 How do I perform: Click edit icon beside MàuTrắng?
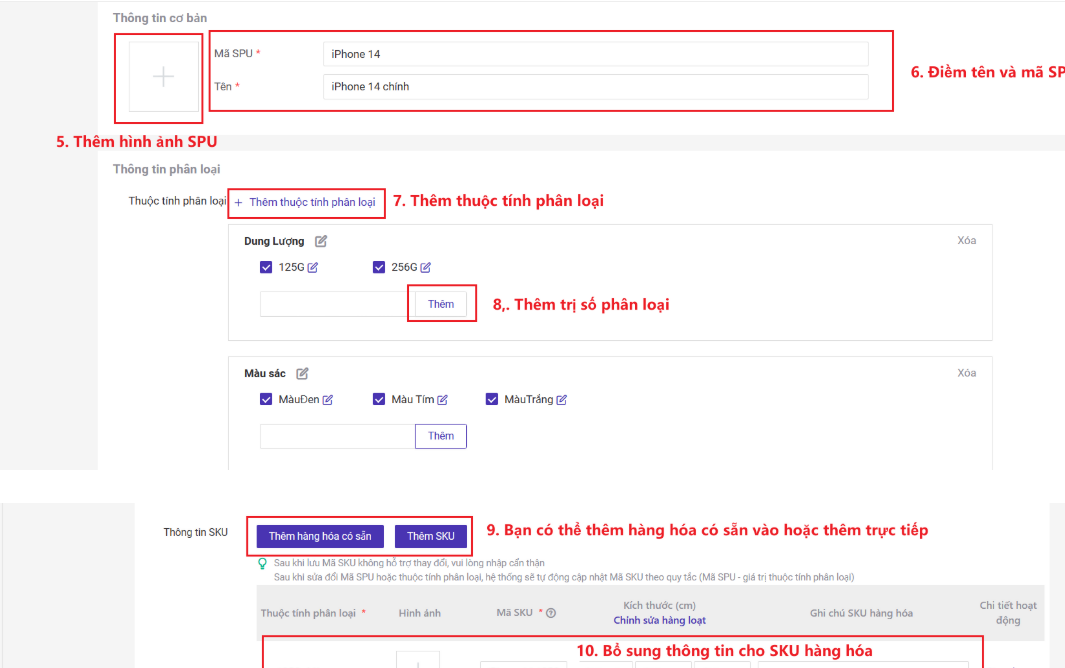562,400
